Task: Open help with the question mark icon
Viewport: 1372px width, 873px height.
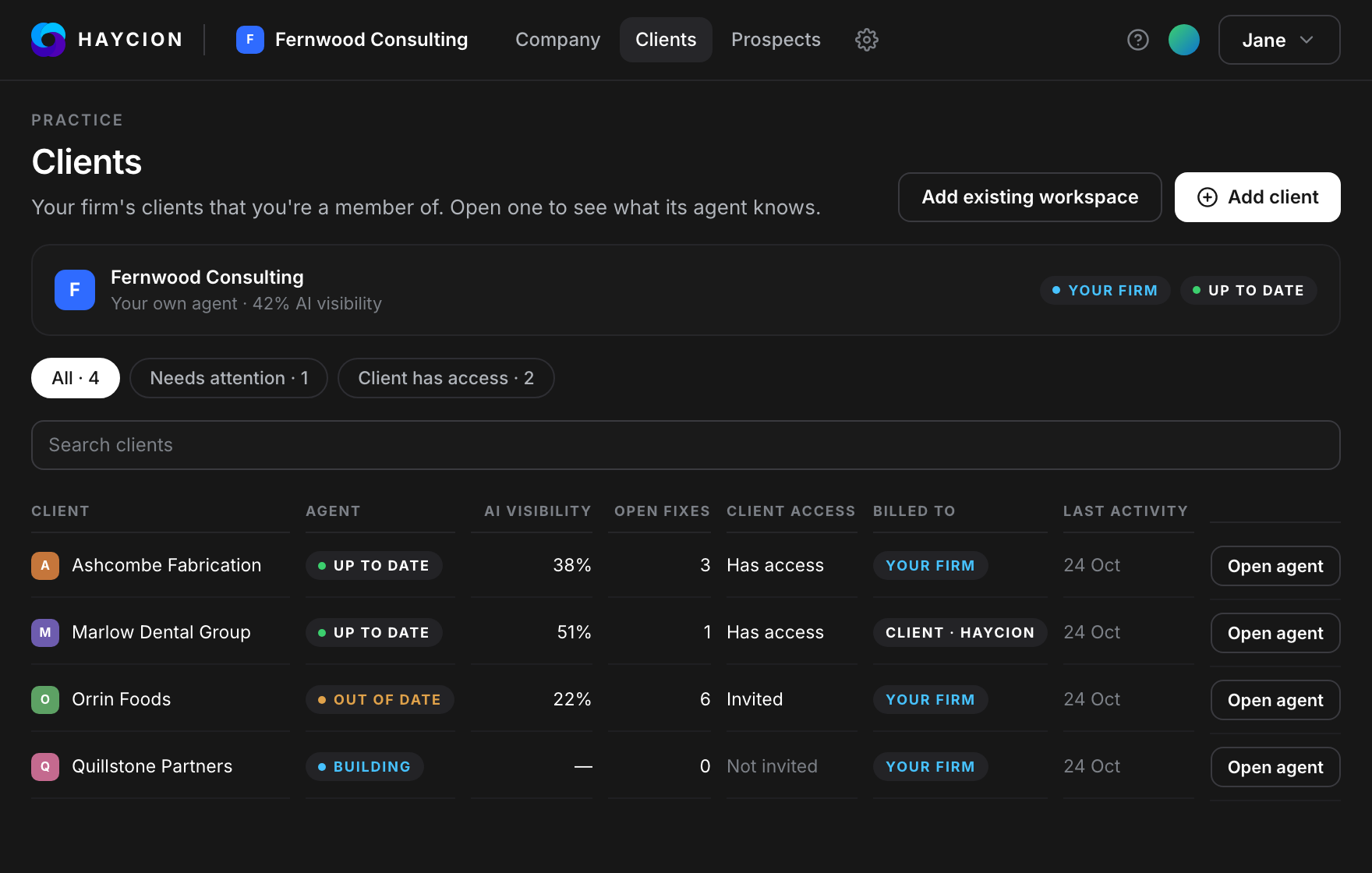Action: 1138,40
